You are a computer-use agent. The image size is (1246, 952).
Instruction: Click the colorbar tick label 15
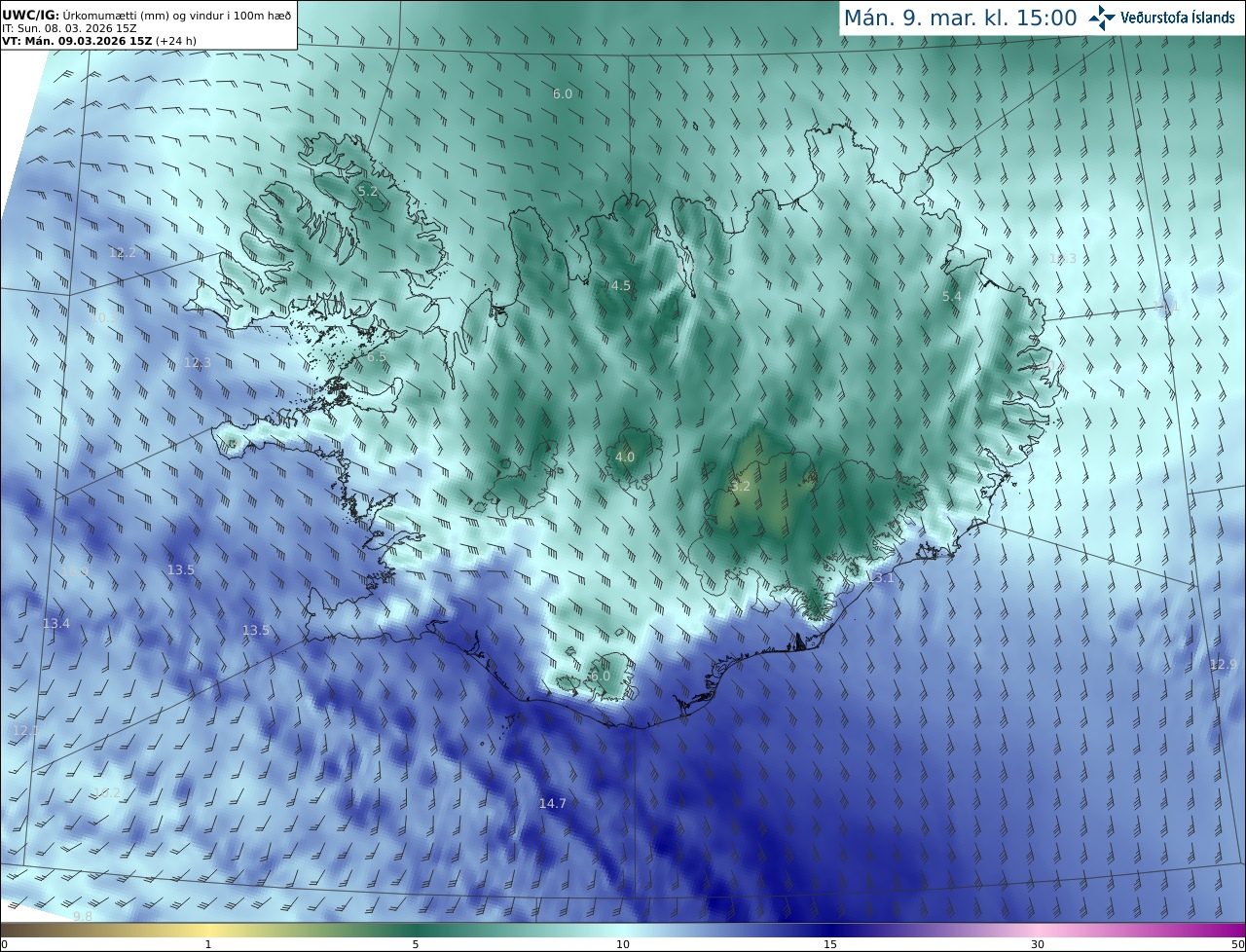(x=830, y=944)
